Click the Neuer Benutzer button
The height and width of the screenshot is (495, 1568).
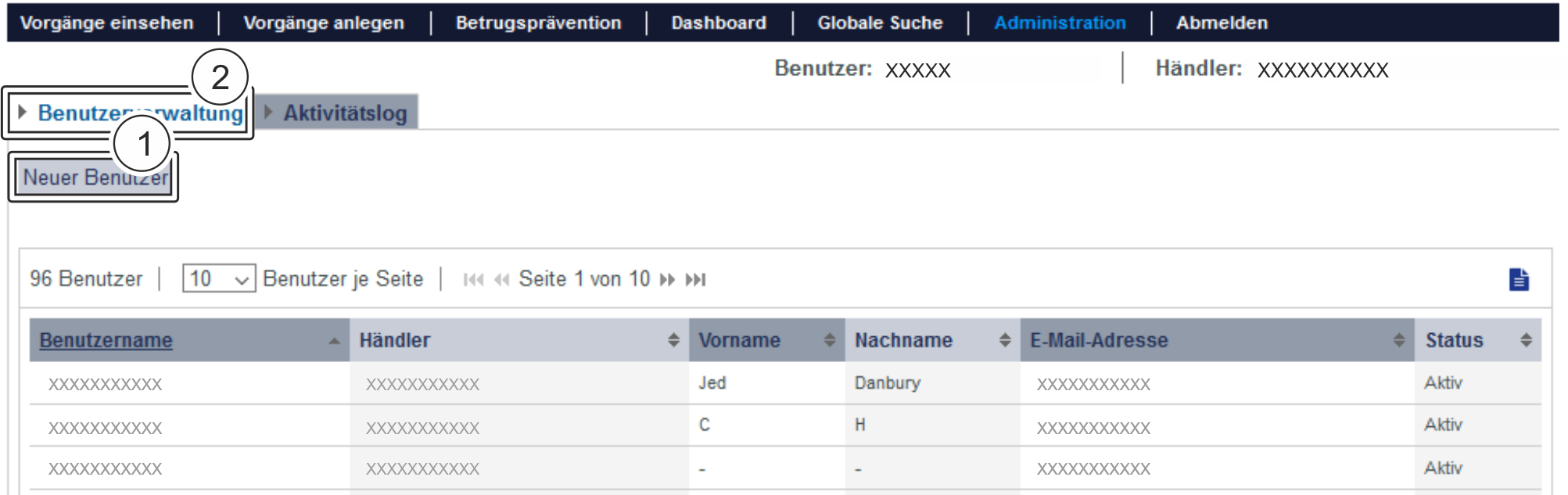coord(94,178)
